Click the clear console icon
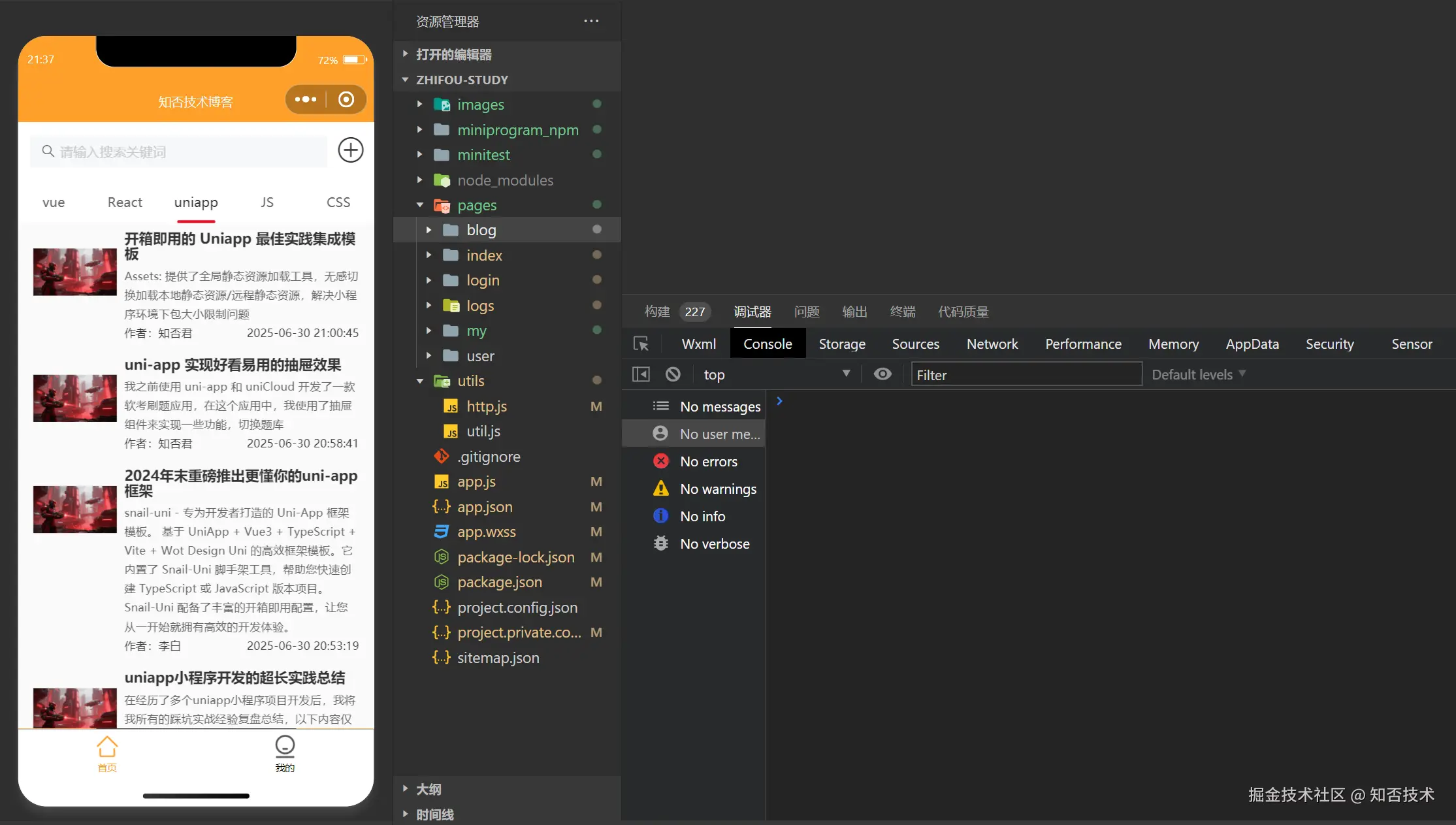The width and height of the screenshot is (1456, 825). 673,374
